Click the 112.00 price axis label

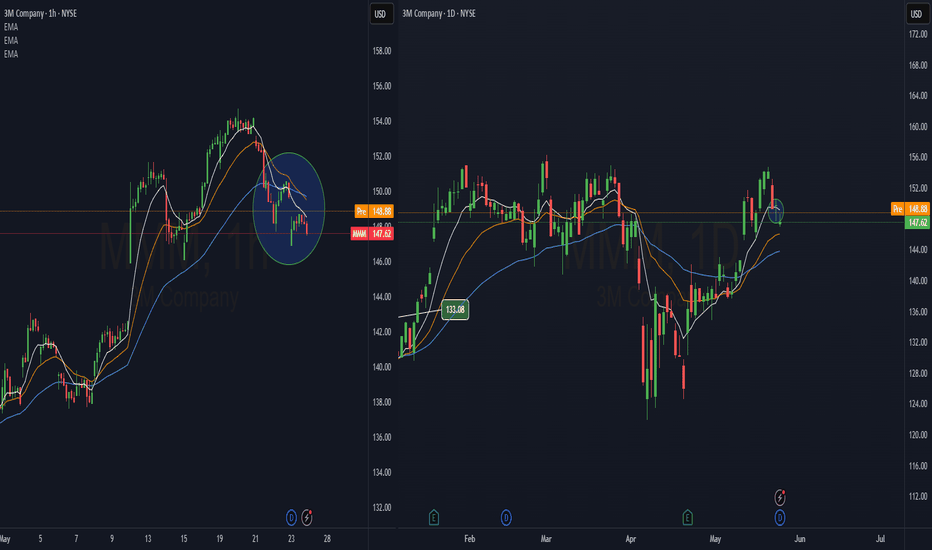[x=918, y=496]
